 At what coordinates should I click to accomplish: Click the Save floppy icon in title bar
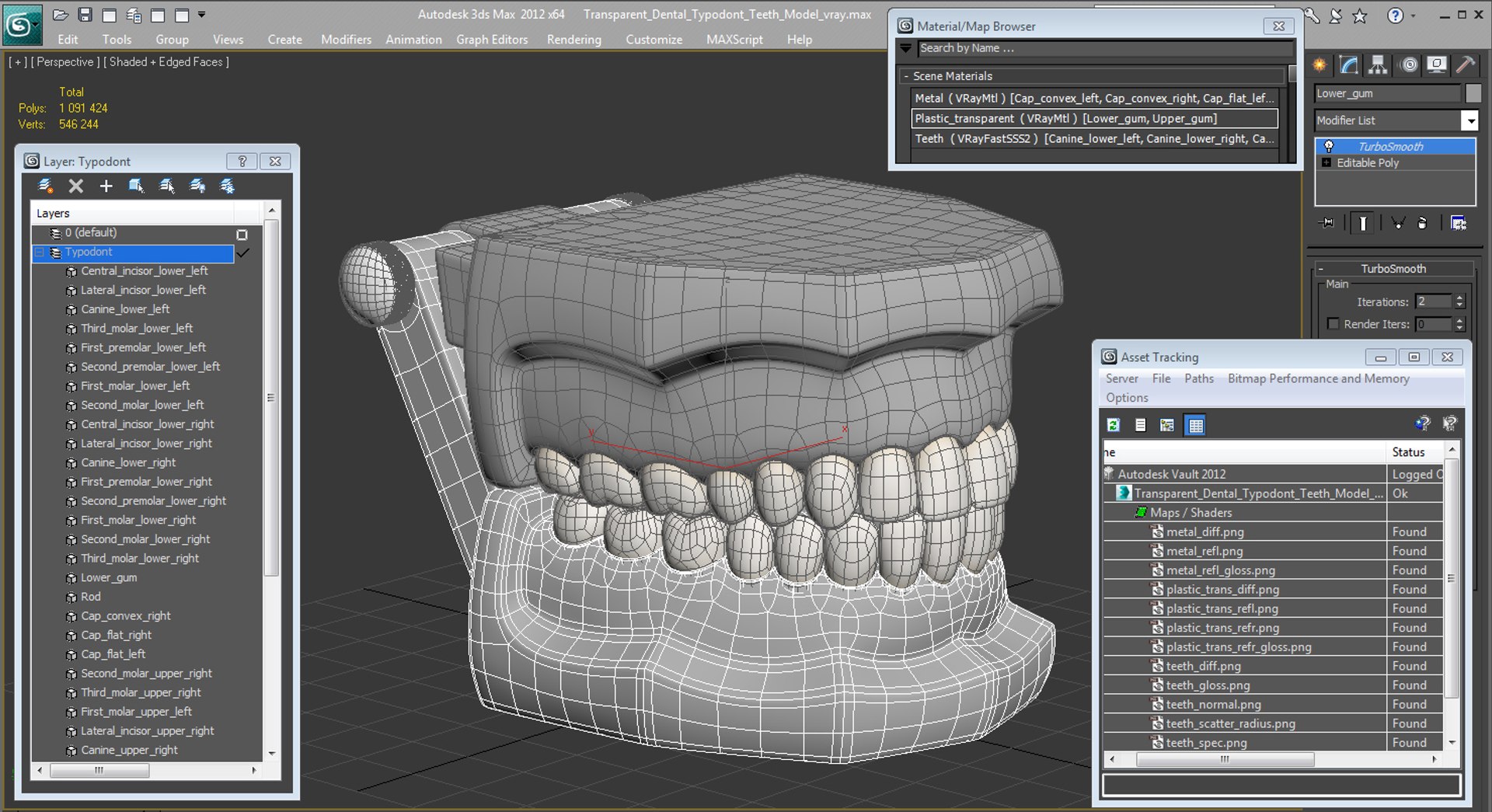85,15
